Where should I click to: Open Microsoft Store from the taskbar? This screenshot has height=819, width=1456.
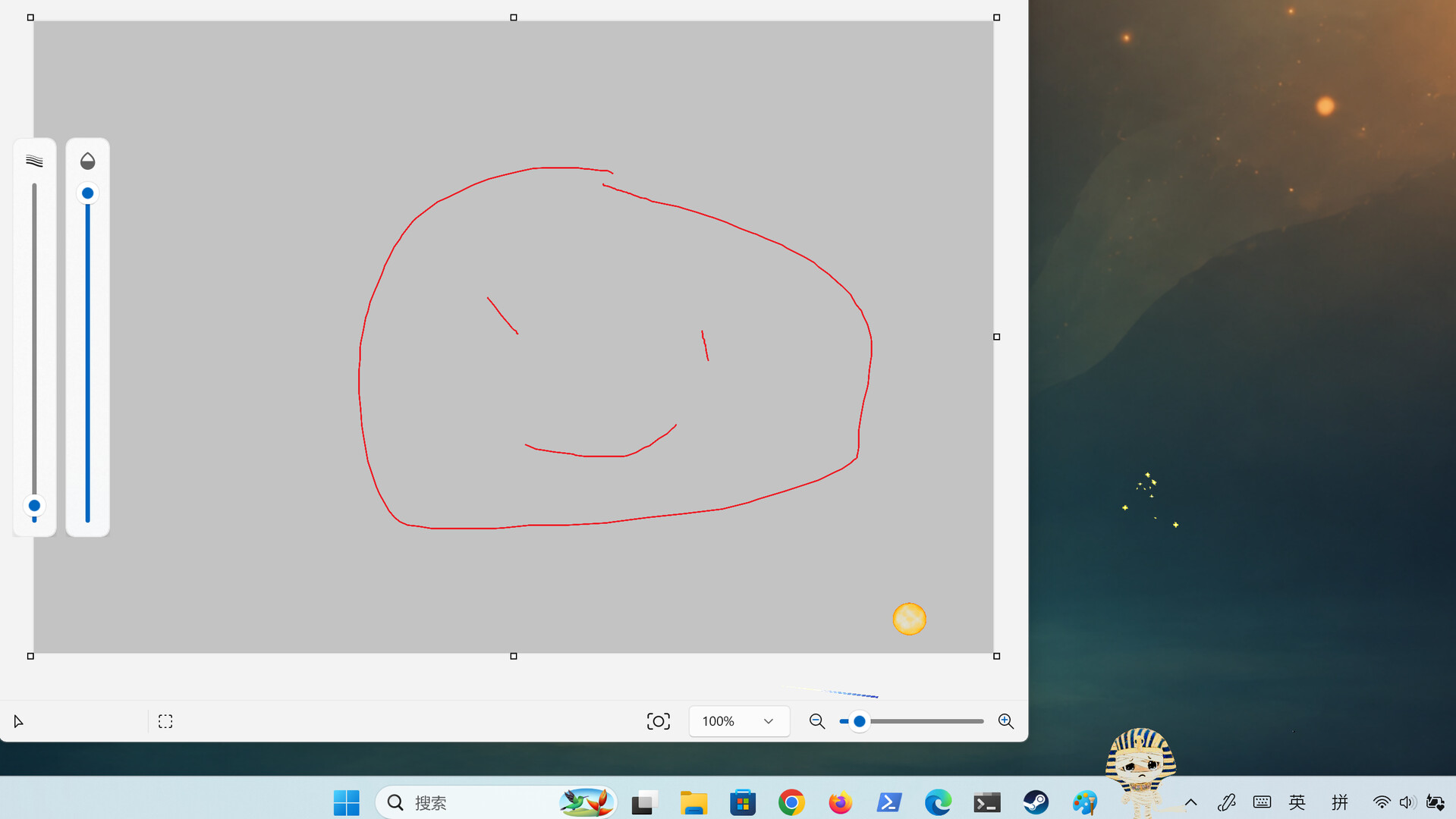[743, 802]
